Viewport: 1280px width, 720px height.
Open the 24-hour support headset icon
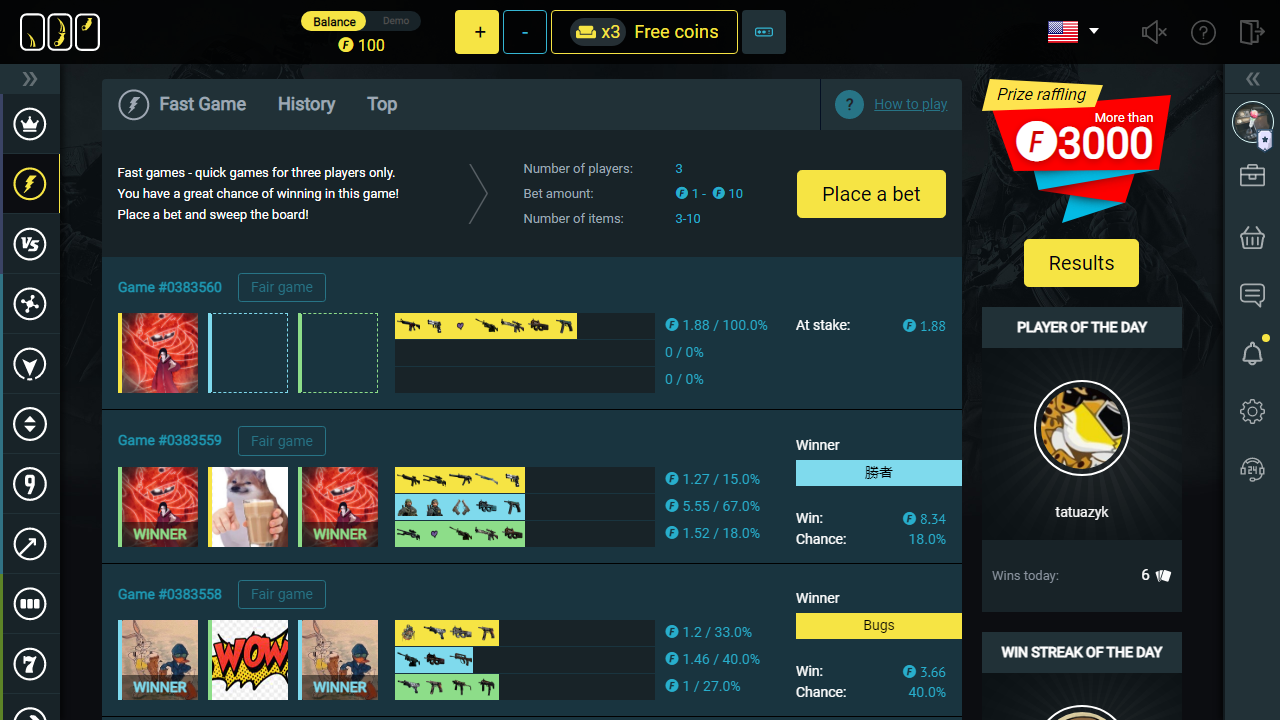coord(1252,469)
